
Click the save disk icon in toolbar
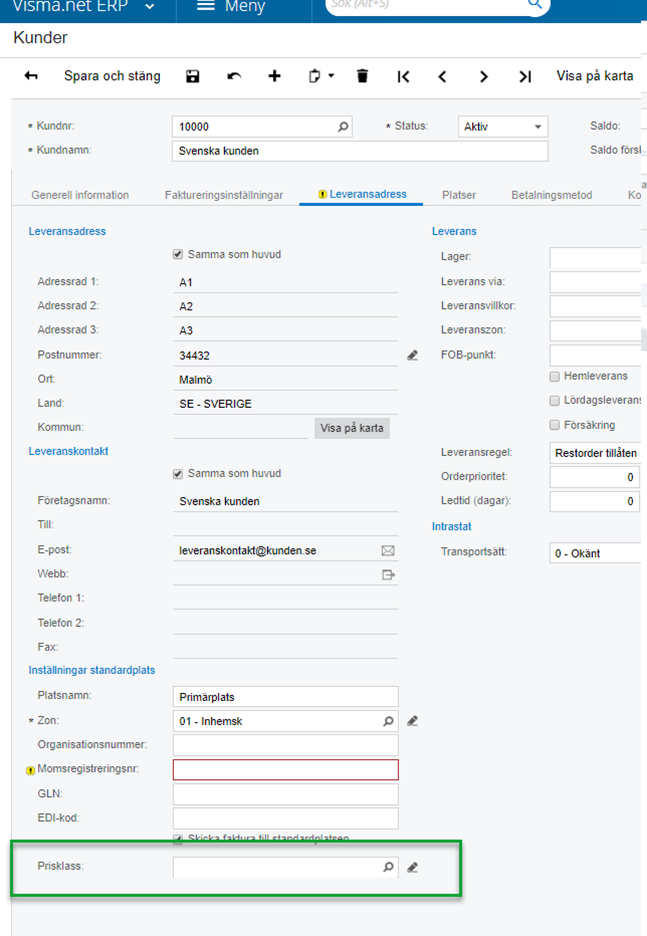tap(193, 76)
